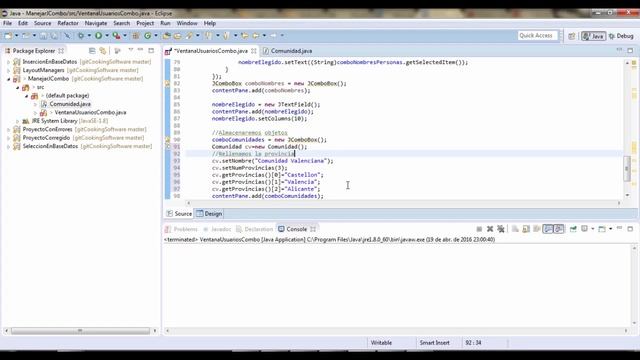The width and height of the screenshot is (640, 360).
Task: Toggle Scroll Lock in the console toolbar
Action: (x=526, y=229)
